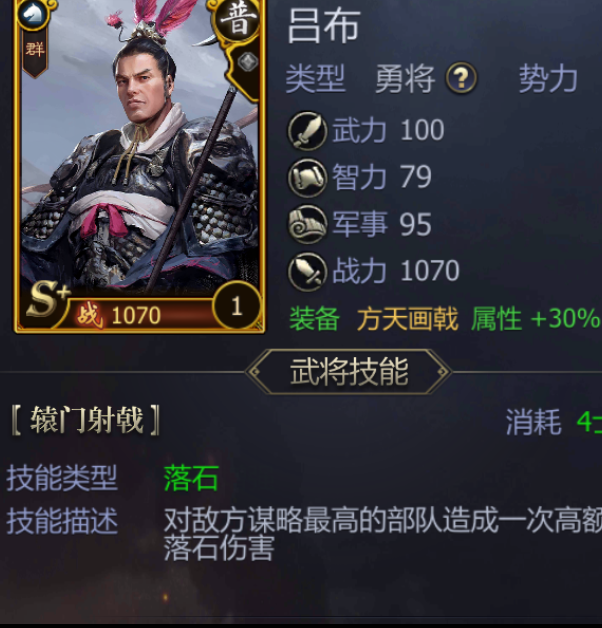Click the 消耗 cost label
602x628 pixels.
coord(533,422)
